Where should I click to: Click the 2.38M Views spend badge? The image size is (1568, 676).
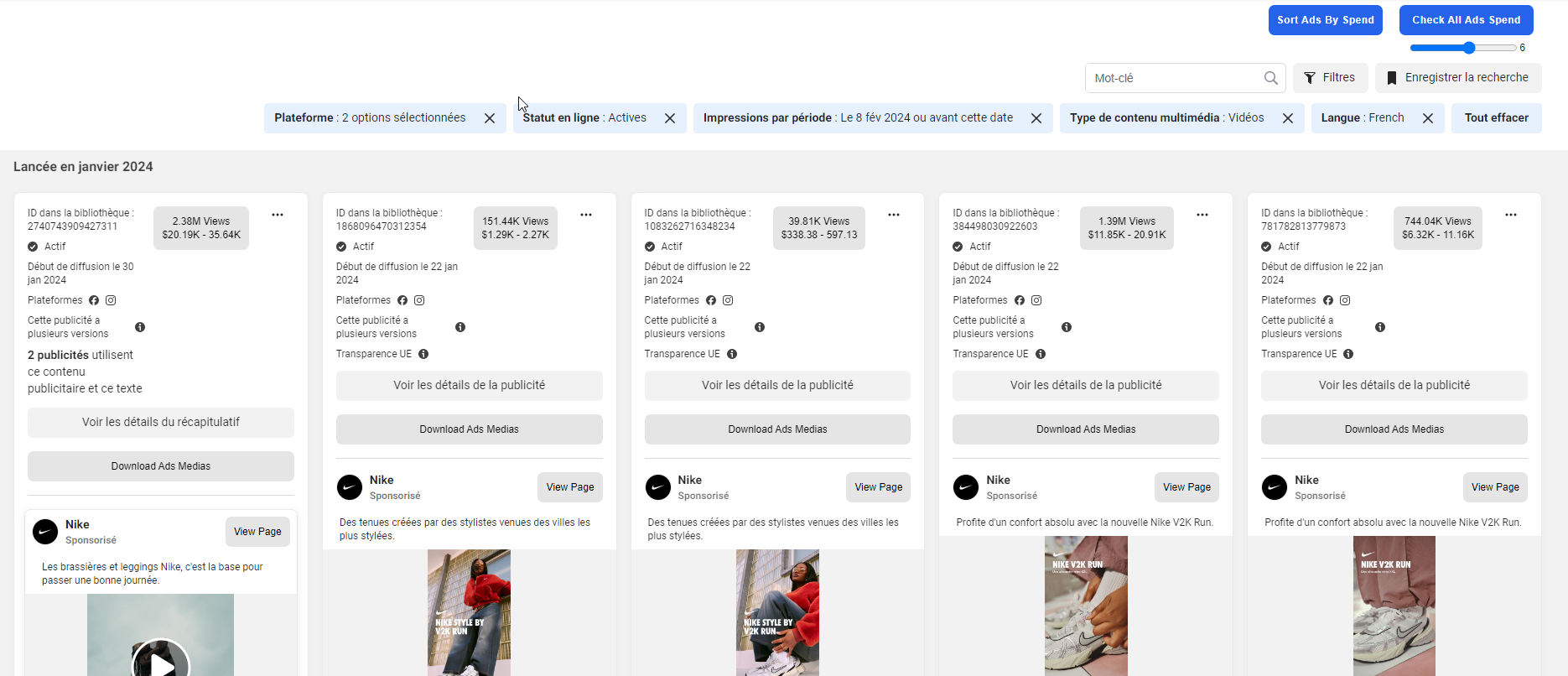(201, 228)
